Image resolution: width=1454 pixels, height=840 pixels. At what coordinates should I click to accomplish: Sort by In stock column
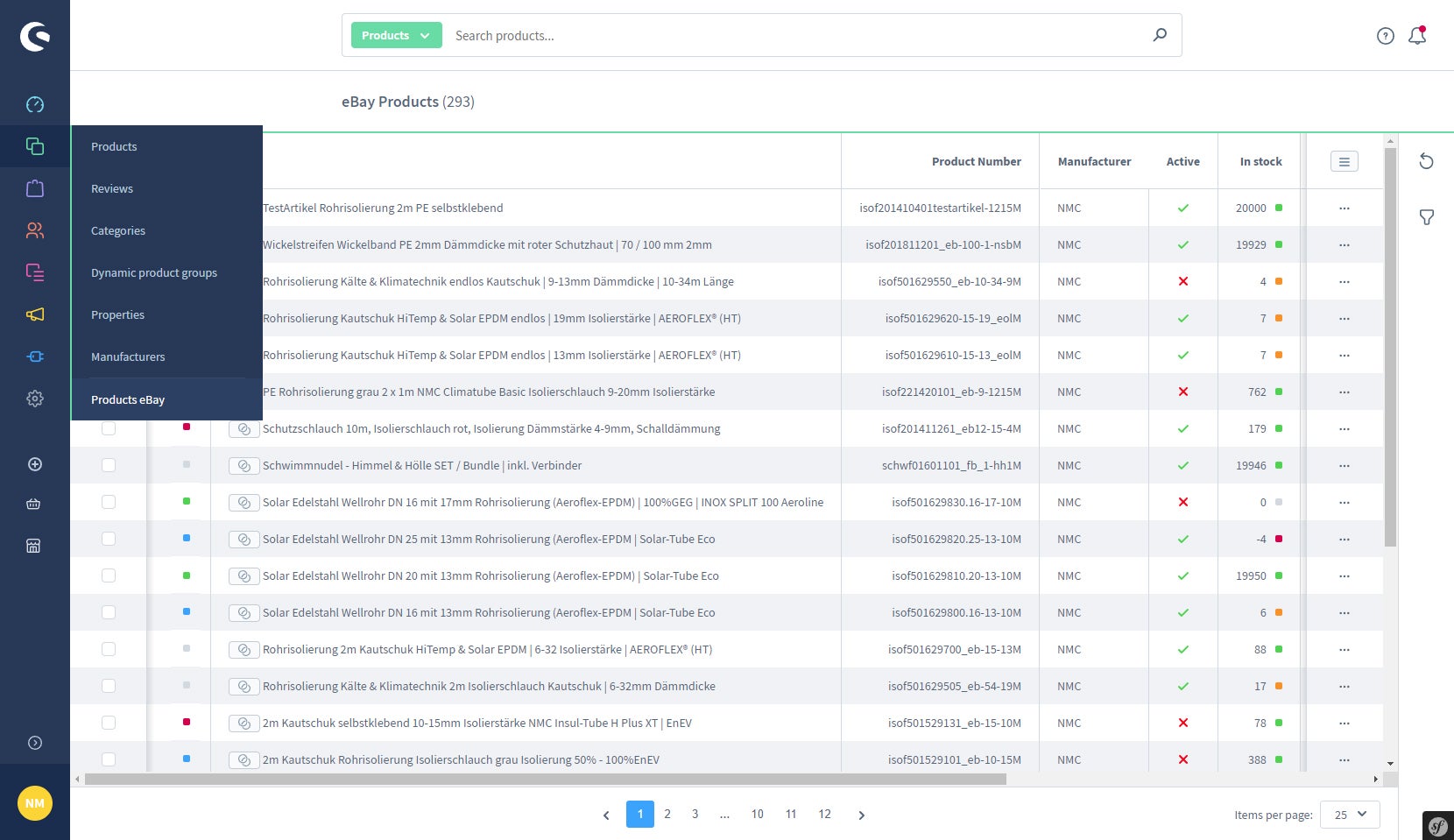(x=1260, y=161)
